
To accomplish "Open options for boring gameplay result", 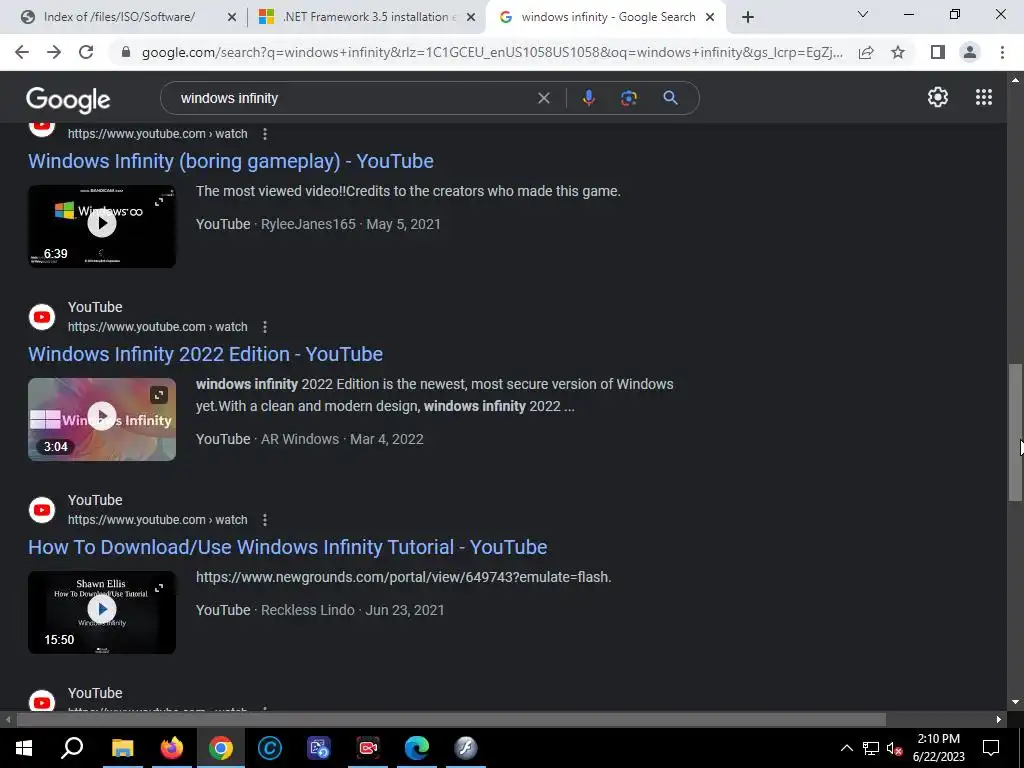I will tap(264, 134).
